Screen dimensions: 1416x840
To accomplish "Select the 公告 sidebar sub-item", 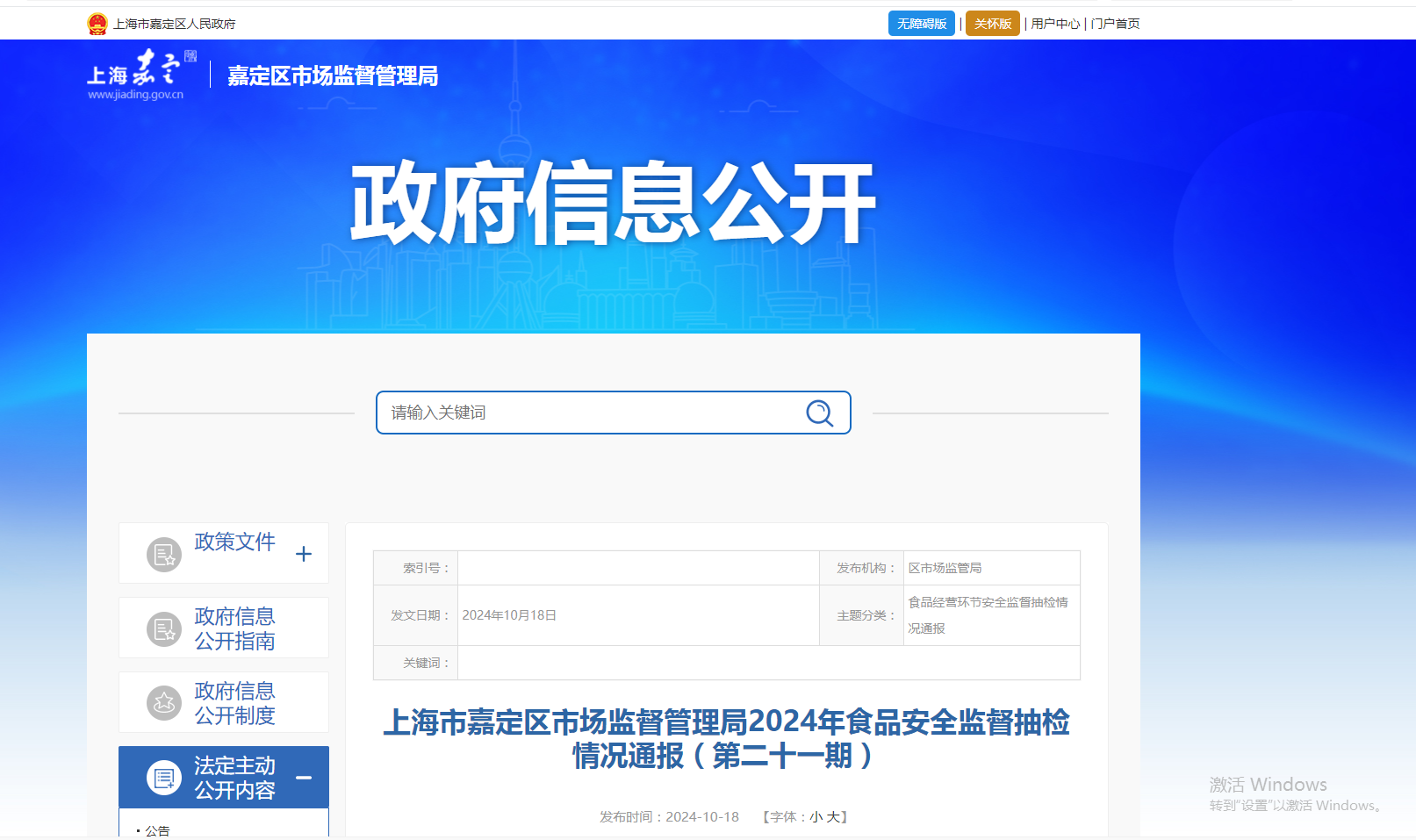I will pyautogui.click(x=157, y=830).
